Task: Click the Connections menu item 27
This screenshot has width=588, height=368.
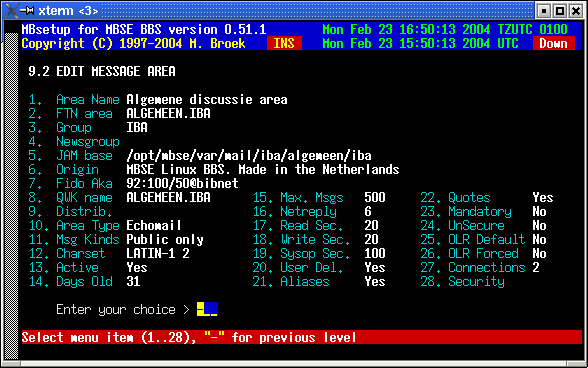Action: click(473, 267)
